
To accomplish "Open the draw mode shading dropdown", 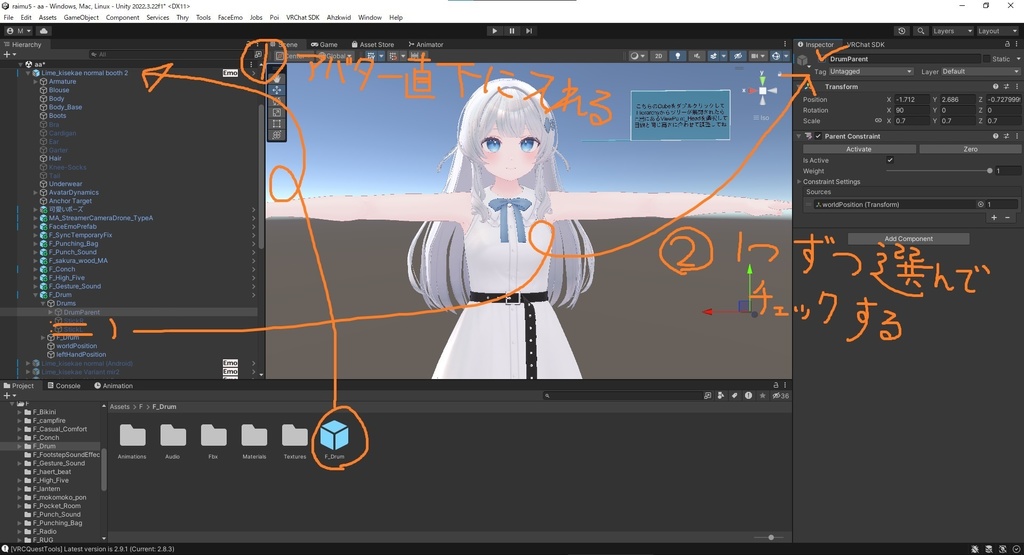I will [637, 56].
